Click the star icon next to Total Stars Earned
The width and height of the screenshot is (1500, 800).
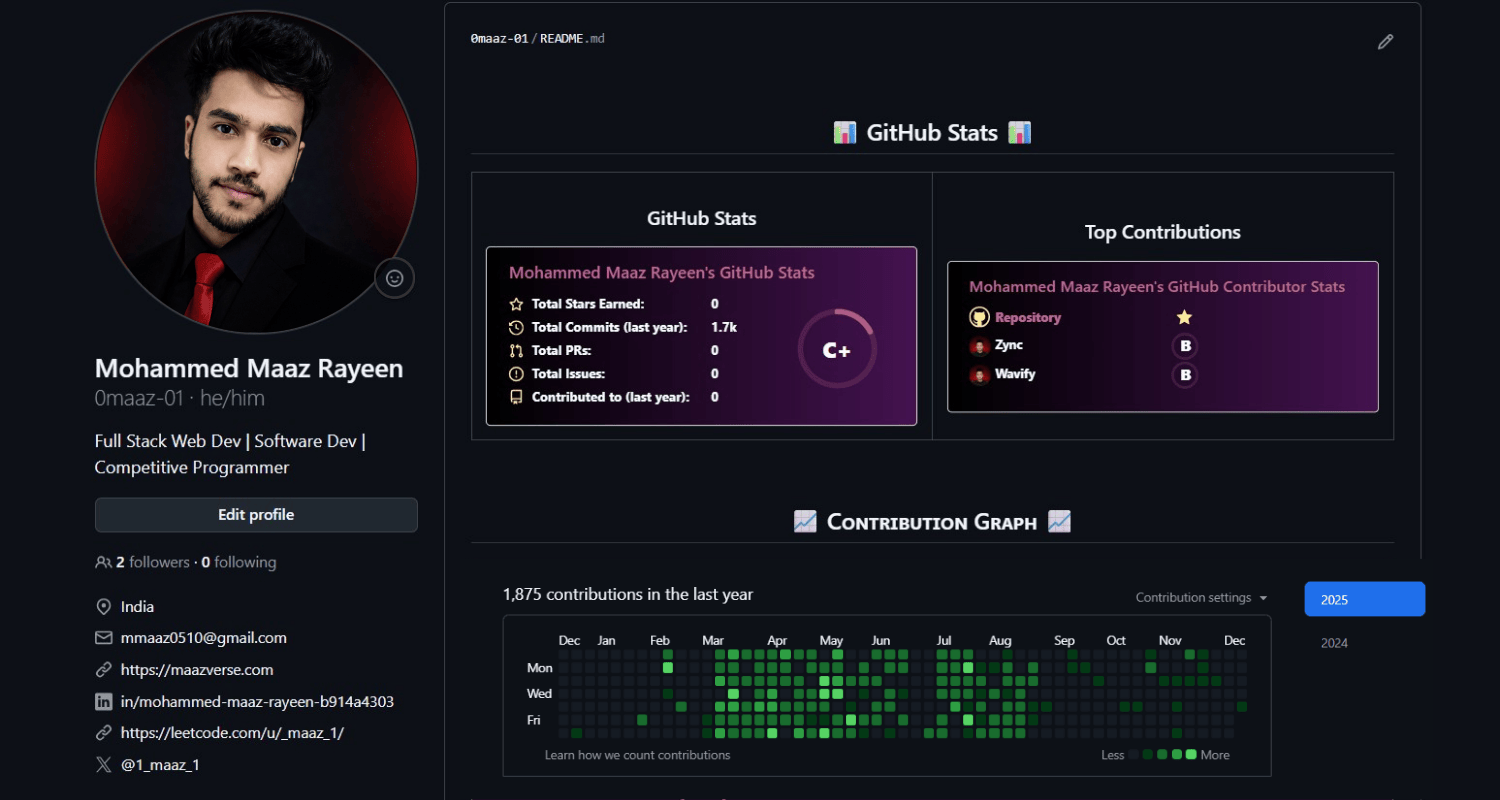pyautogui.click(x=516, y=304)
